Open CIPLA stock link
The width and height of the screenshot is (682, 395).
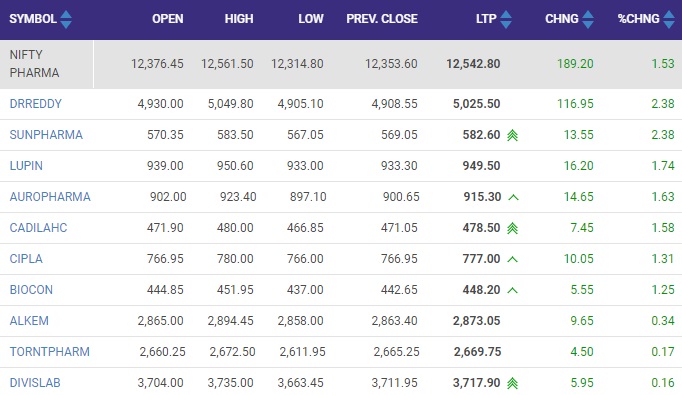pos(26,259)
